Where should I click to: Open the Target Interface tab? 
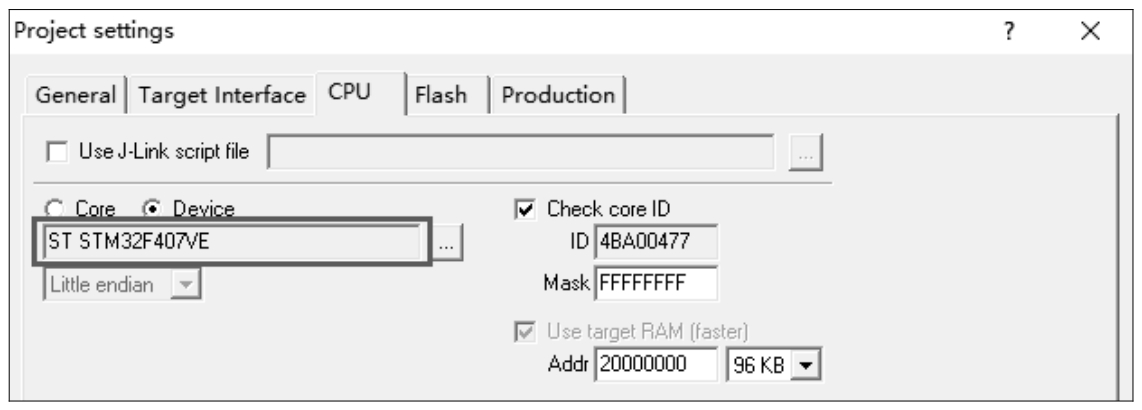pyautogui.click(x=222, y=96)
